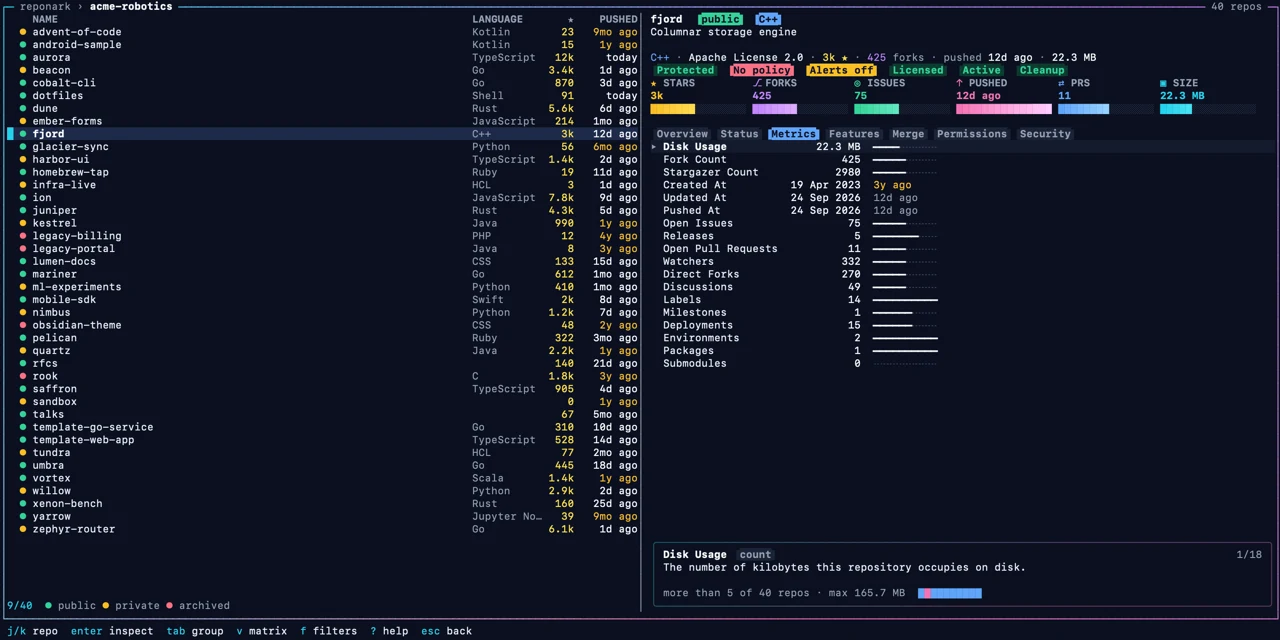Sort by the LANGUAGE column header

[497, 19]
